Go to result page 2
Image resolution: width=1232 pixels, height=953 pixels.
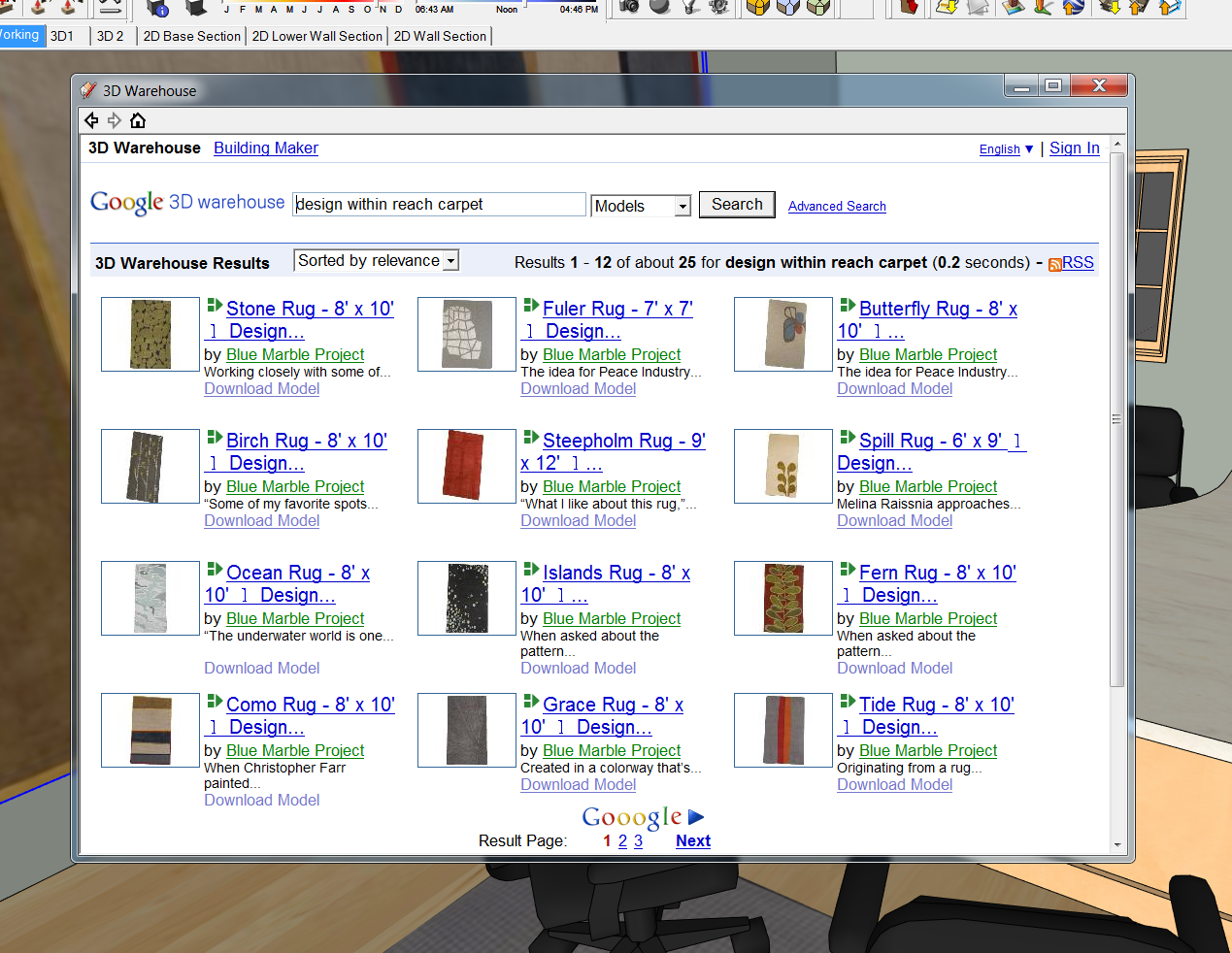tap(622, 841)
